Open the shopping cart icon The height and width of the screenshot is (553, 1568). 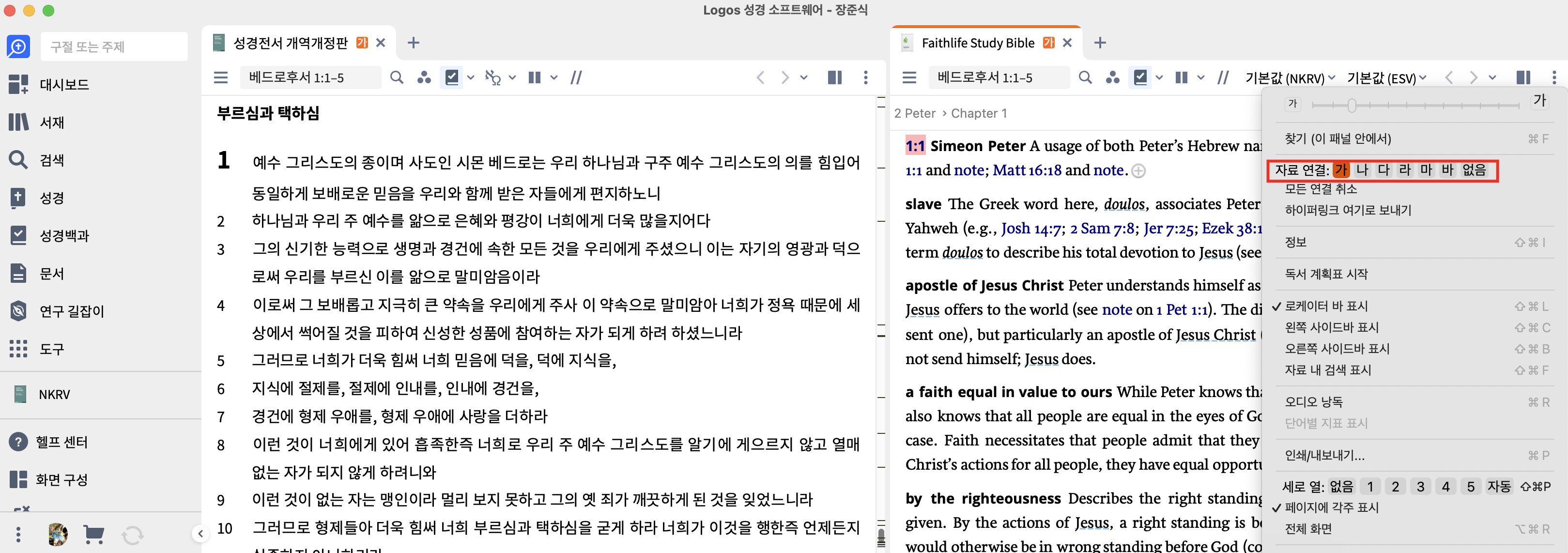click(94, 535)
